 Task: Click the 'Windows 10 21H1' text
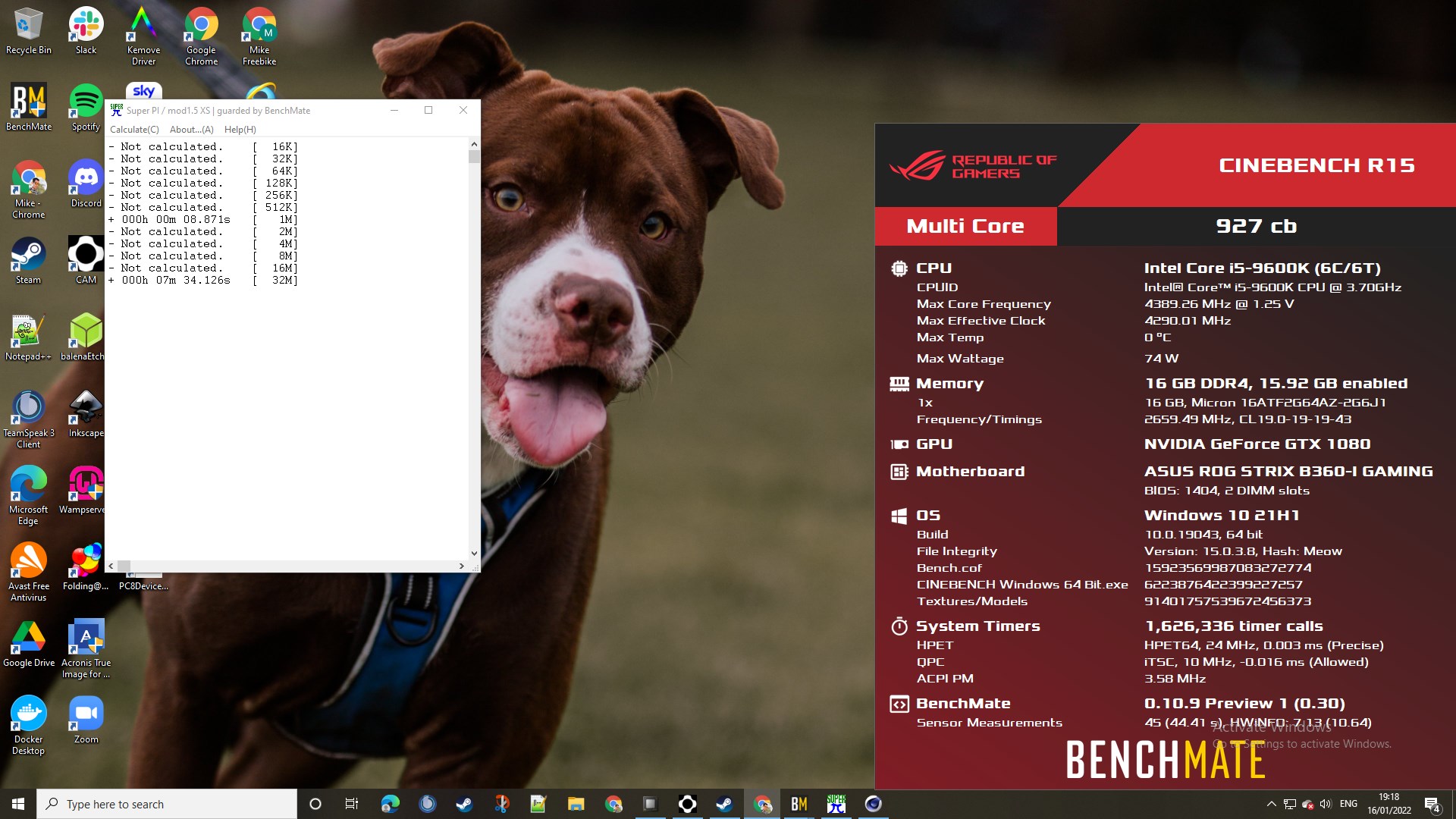click(x=1222, y=515)
